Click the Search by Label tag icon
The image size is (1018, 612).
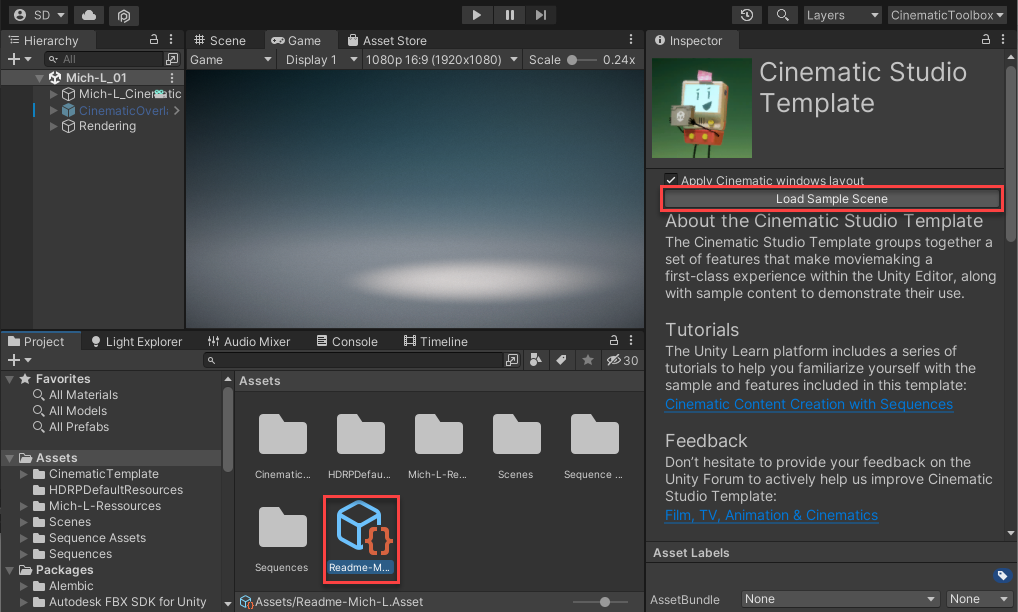coord(562,360)
